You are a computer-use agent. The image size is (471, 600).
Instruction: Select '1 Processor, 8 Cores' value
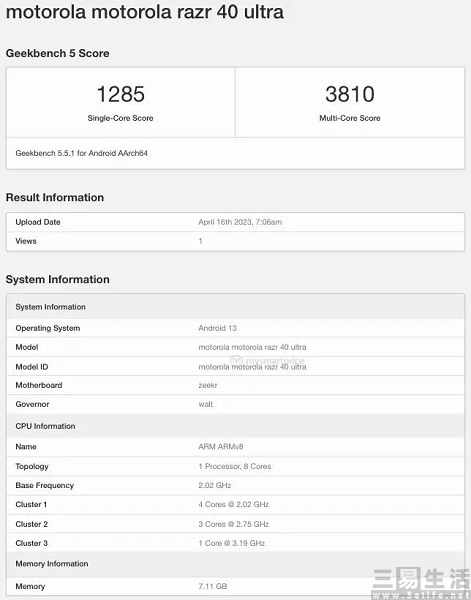click(x=235, y=466)
